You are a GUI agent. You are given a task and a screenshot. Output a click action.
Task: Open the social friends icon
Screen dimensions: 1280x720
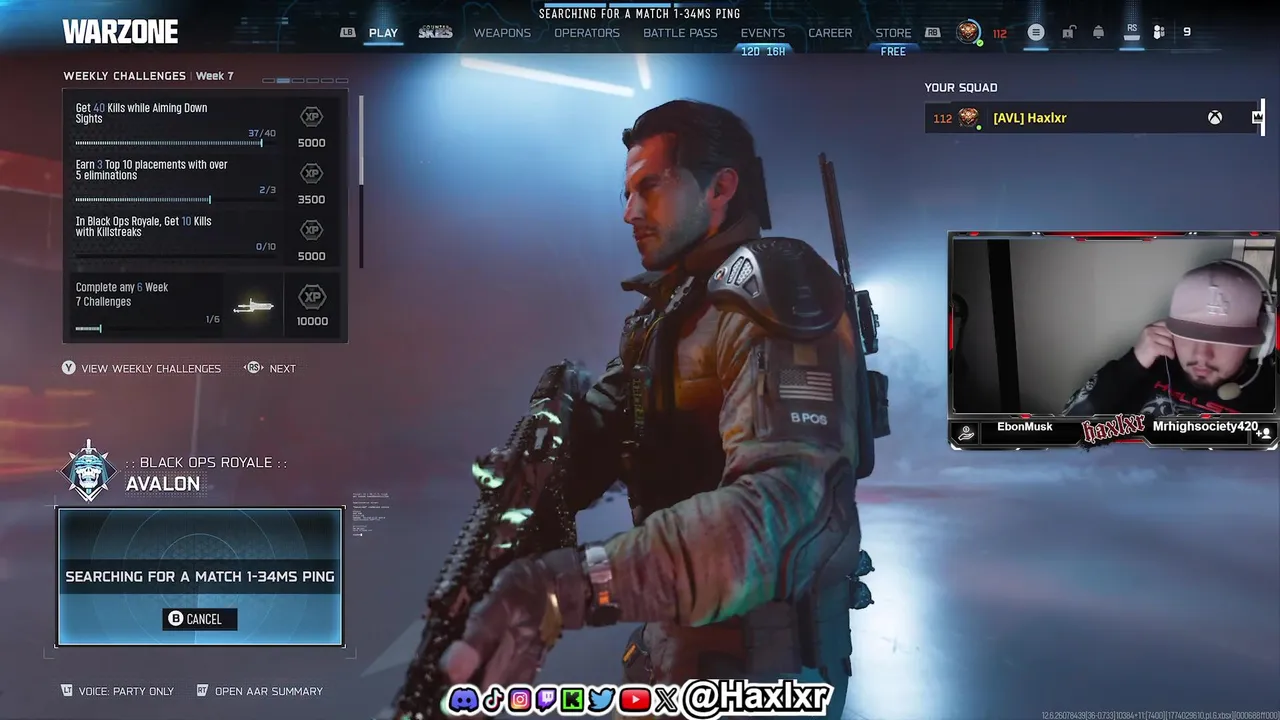[1159, 32]
